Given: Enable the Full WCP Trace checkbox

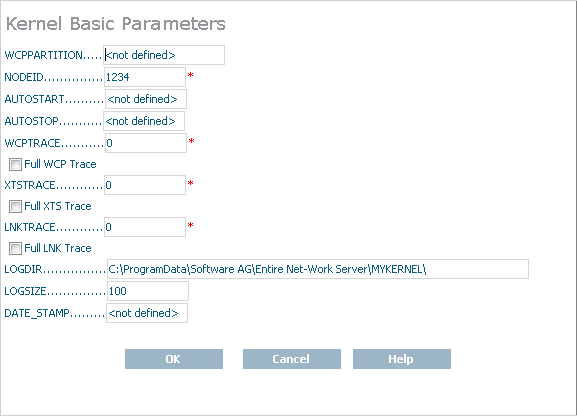Looking at the screenshot, I should 15,164.
